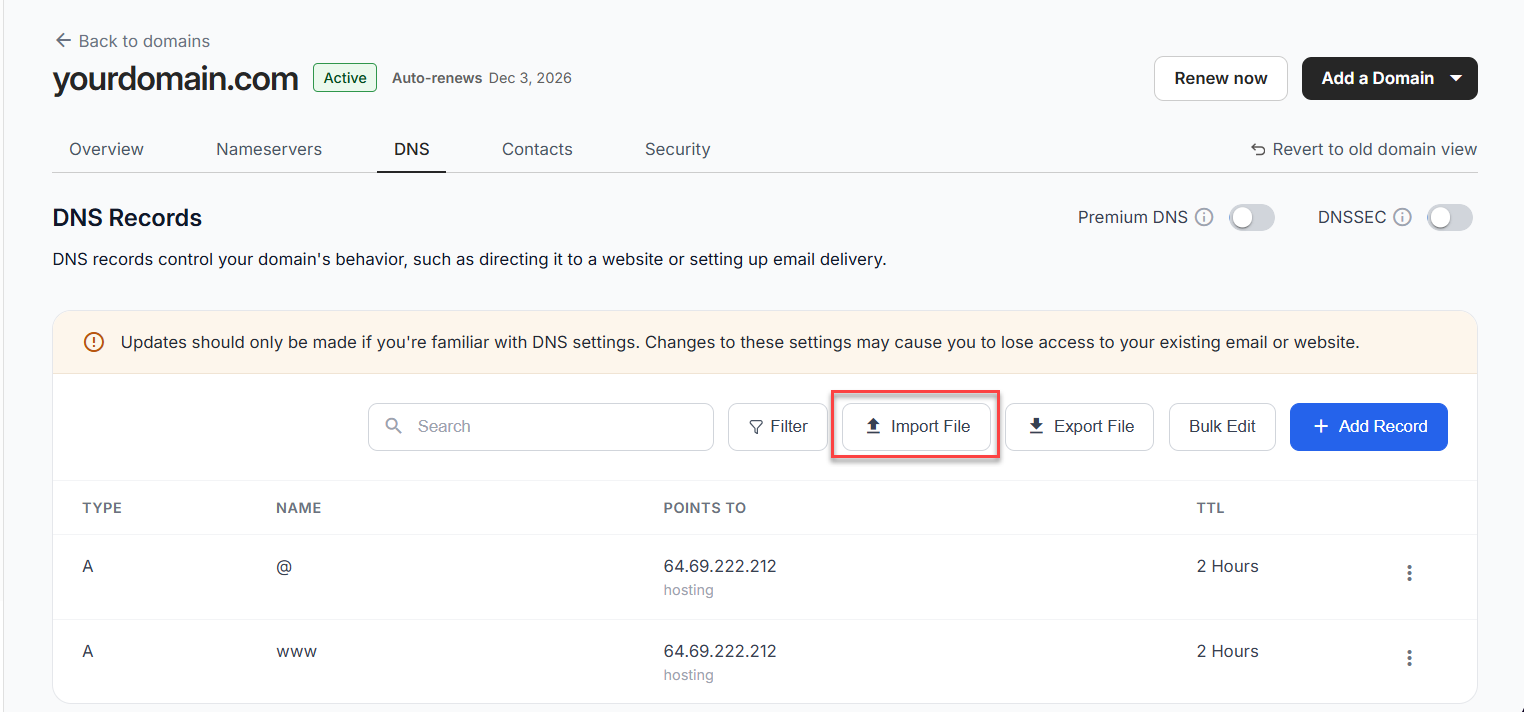Click the magnifier icon in the search box
The height and width of the screenshot is (712, 1524).
394,426
